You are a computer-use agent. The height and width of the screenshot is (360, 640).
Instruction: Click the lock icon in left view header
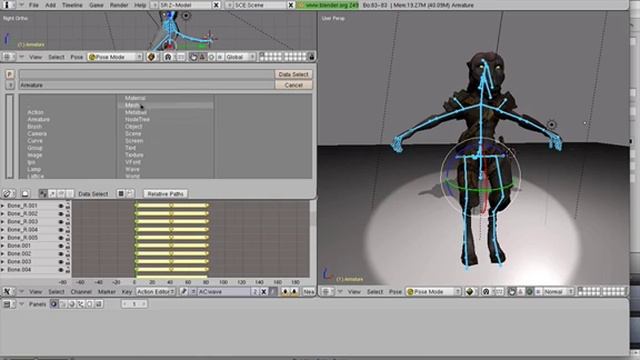point(311,57)
